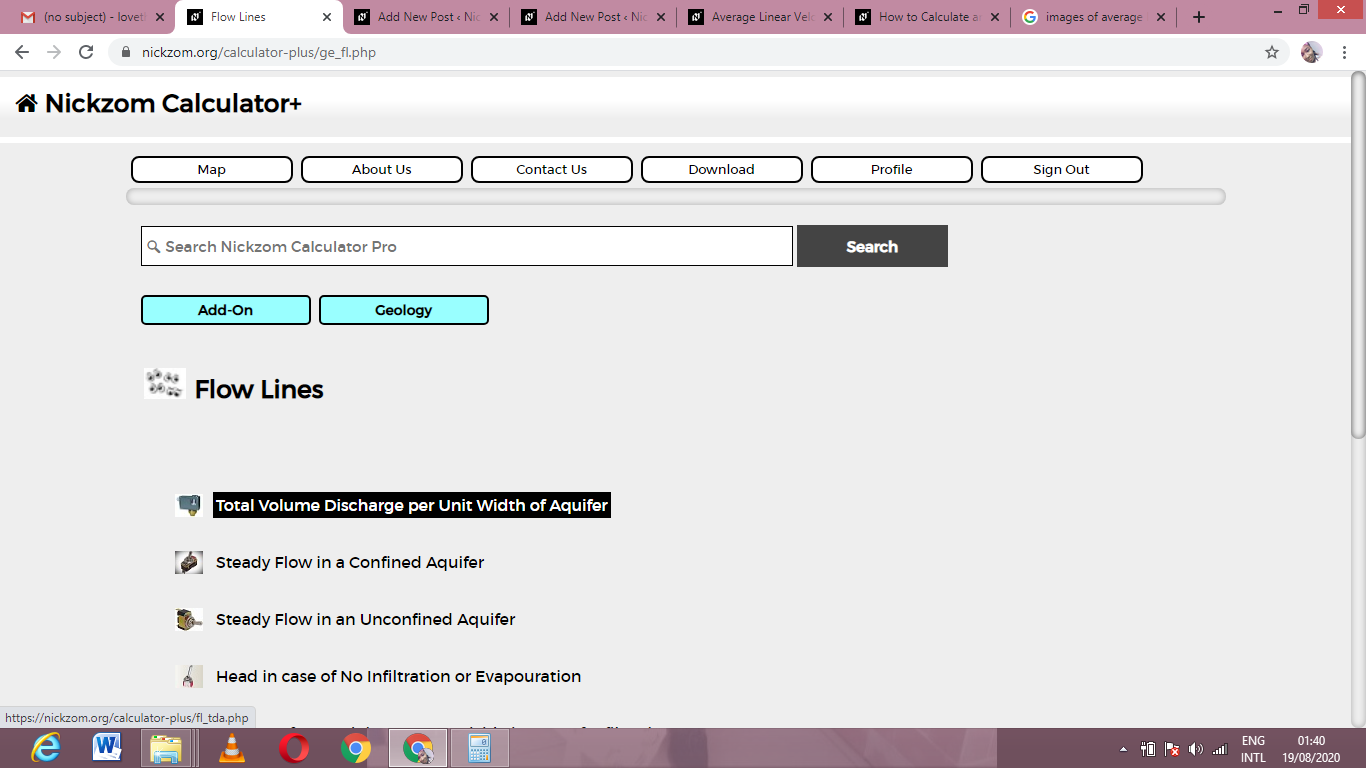Open the Geology category button

click(x=404, y=310)
